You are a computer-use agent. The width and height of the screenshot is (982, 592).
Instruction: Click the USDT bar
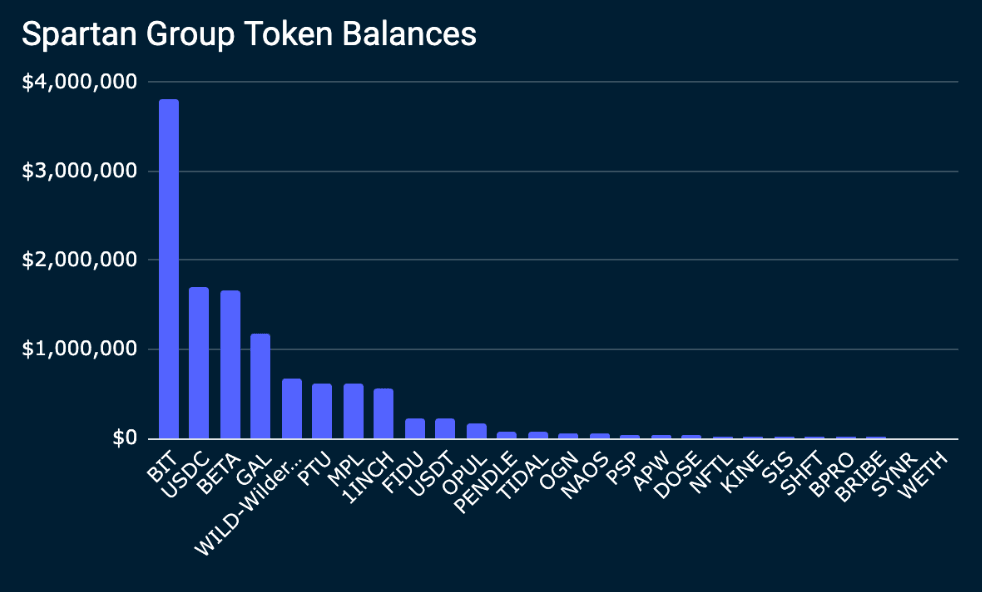pyautogui.click(x=445, y=428)
